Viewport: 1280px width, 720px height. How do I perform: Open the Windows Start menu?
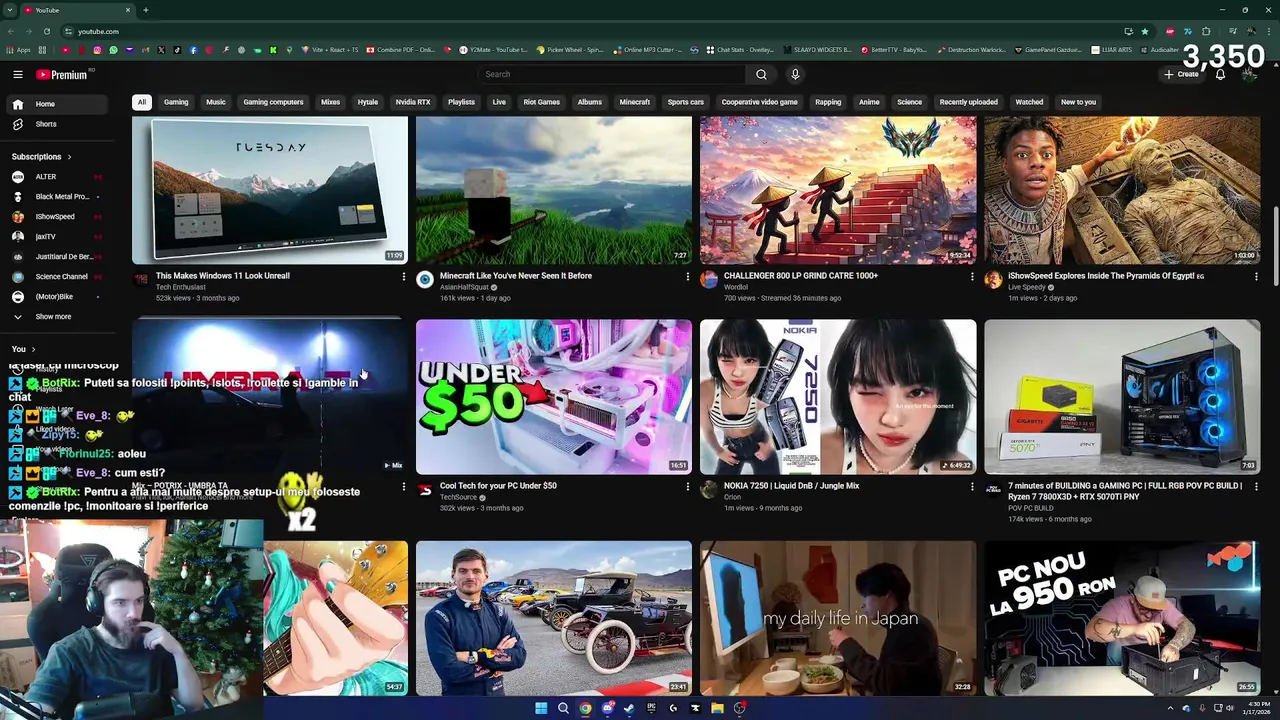(x=541, y=708)
